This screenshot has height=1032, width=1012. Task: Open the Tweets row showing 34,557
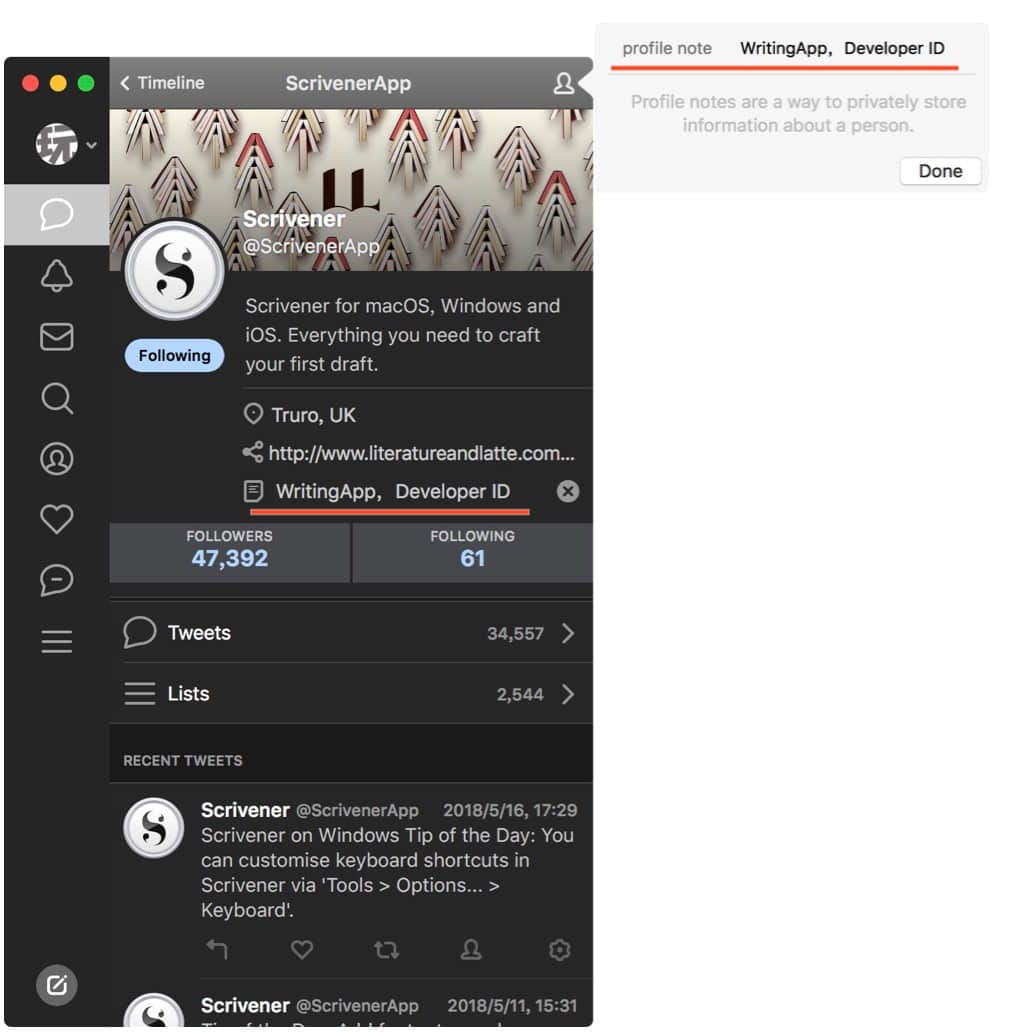[351, 632]
